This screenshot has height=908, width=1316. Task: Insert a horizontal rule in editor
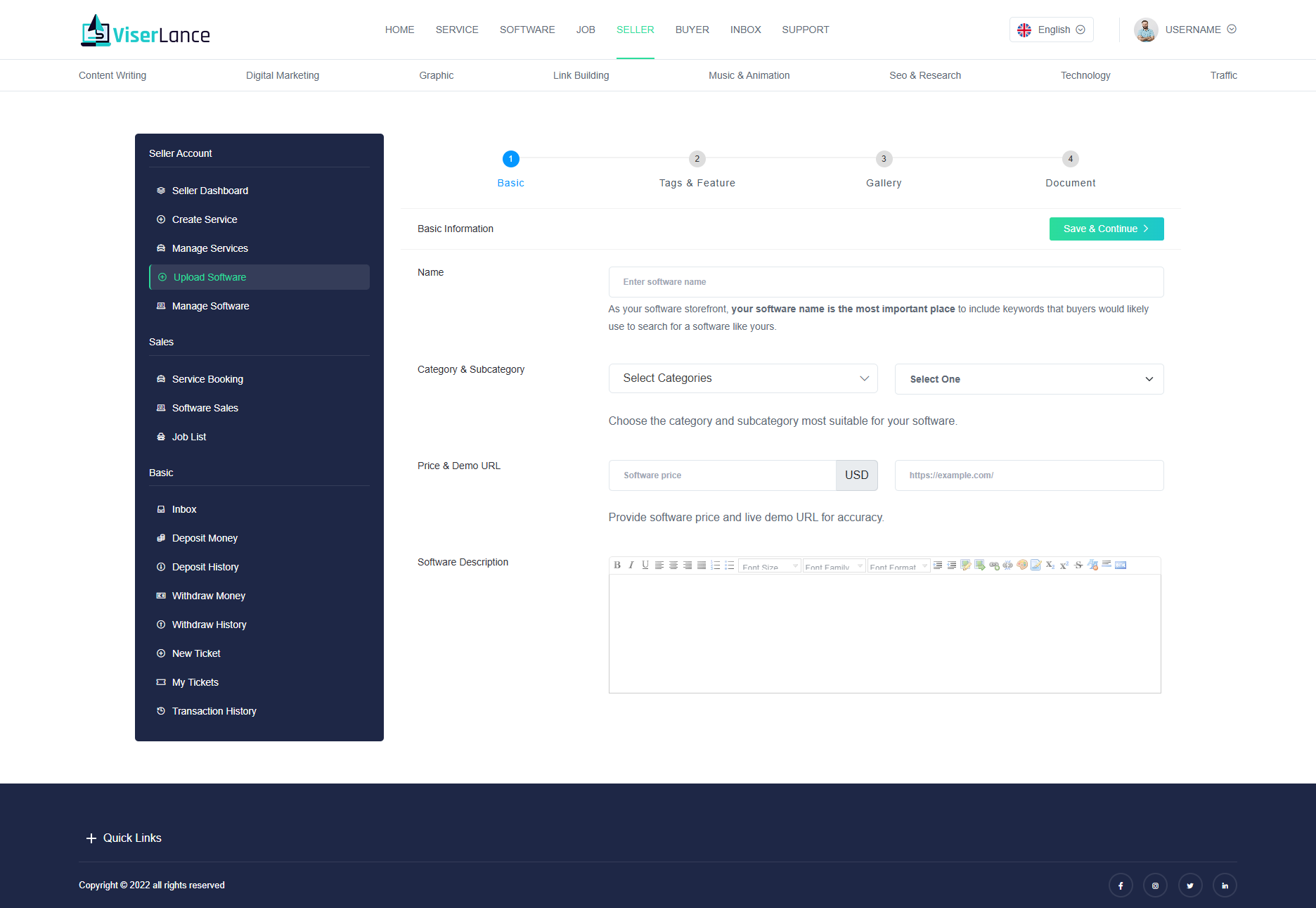pyautogui.click(x=1107, y=565)
